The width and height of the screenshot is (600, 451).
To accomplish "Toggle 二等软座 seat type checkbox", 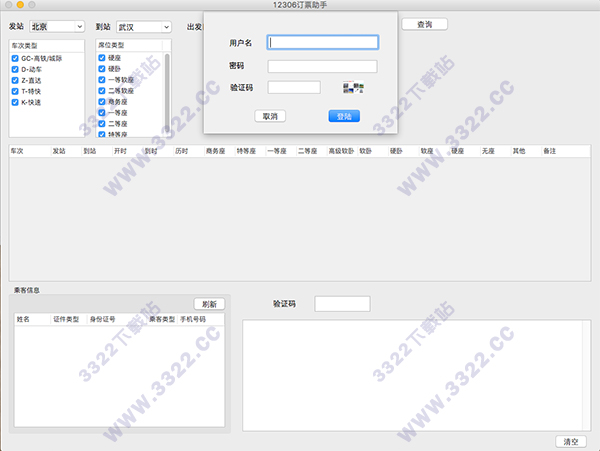I will (x=102, y=91).
